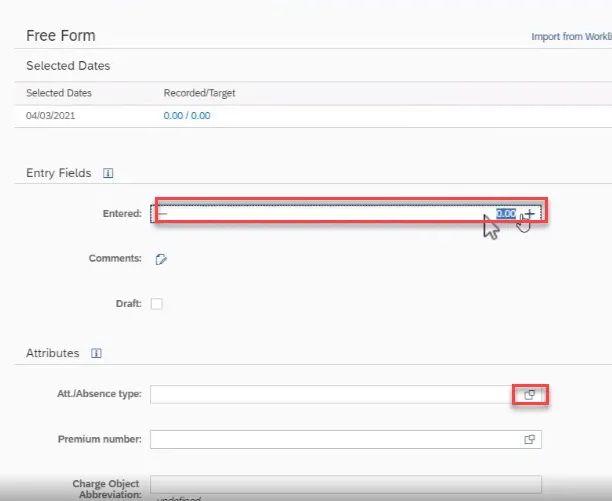Click the Premium number: label
612x501 pixels.
click(100, 439)
